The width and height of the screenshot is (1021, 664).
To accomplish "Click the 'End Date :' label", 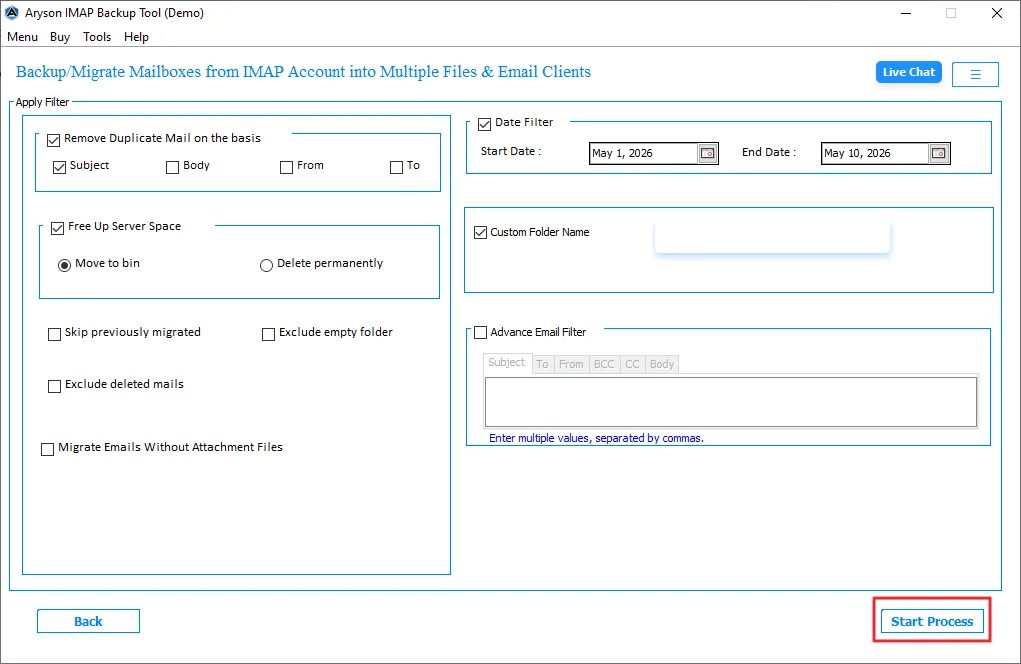I will point(768,152).
